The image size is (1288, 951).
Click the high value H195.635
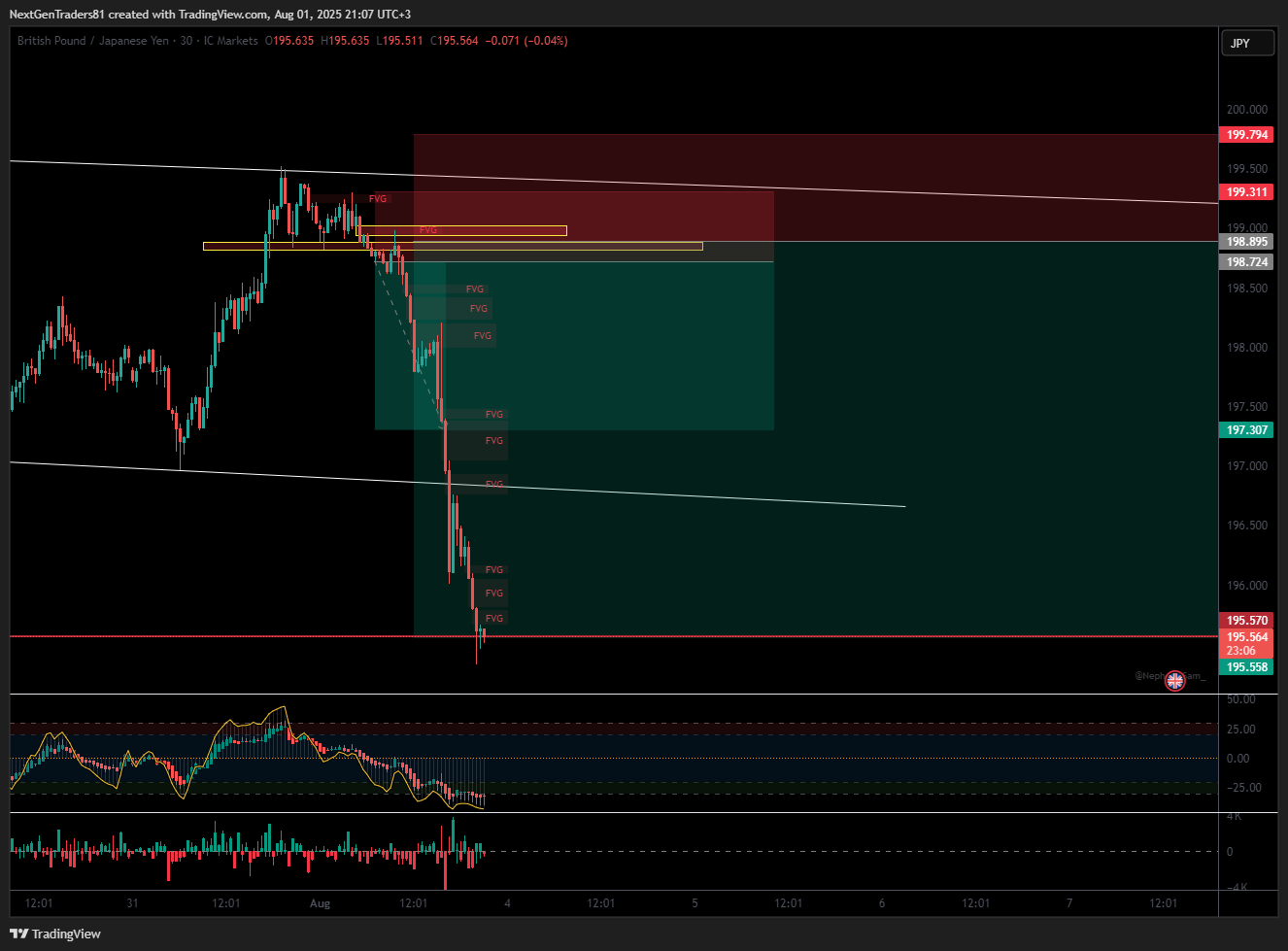click(345, 41)
